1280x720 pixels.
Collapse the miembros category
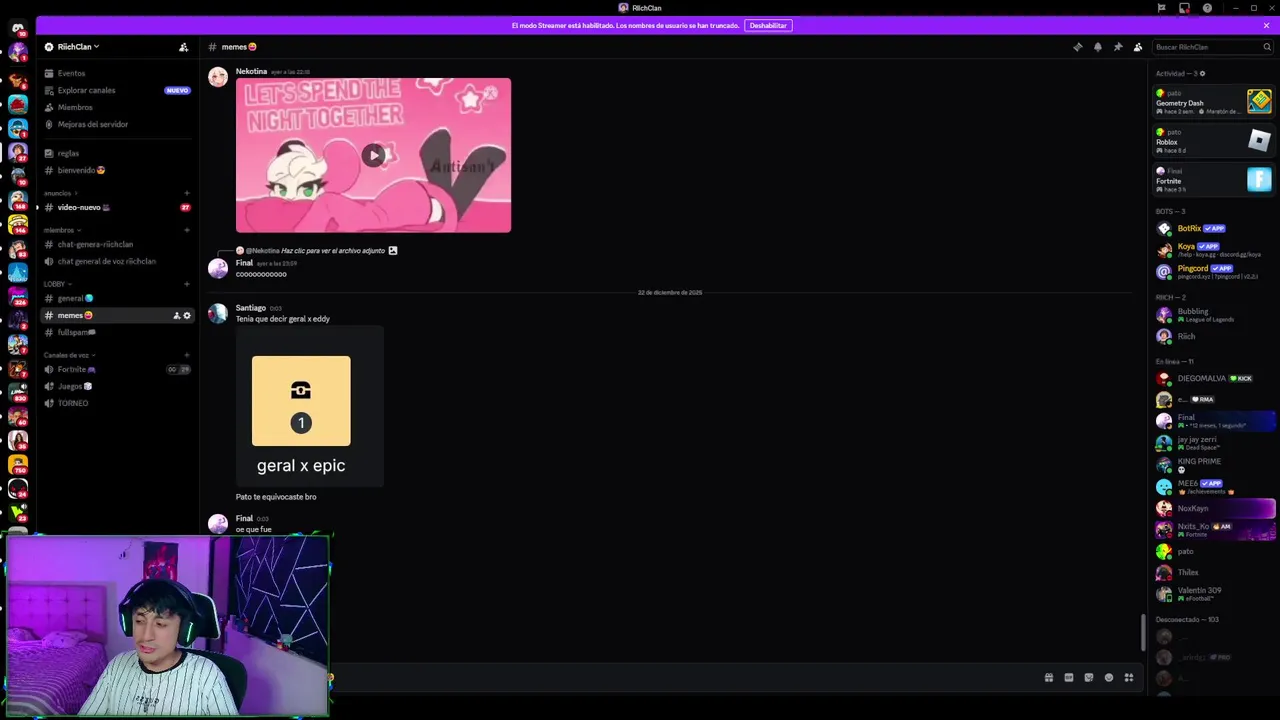(62, 230)
